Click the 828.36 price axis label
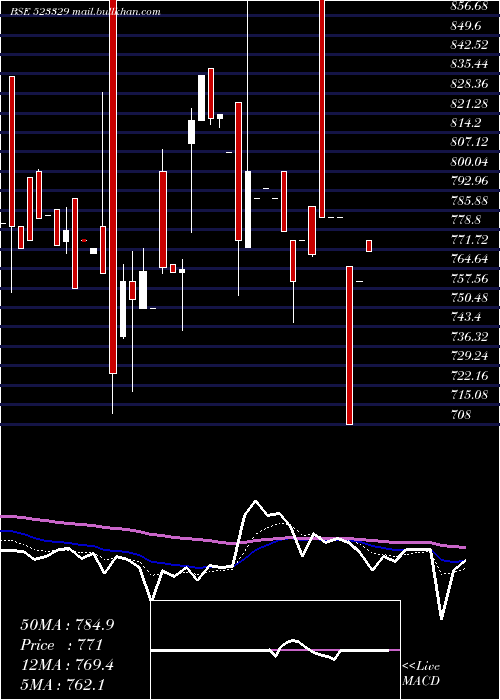Image resolution: width=500 pixels, height=700 pixels. [x=470, y=84]
